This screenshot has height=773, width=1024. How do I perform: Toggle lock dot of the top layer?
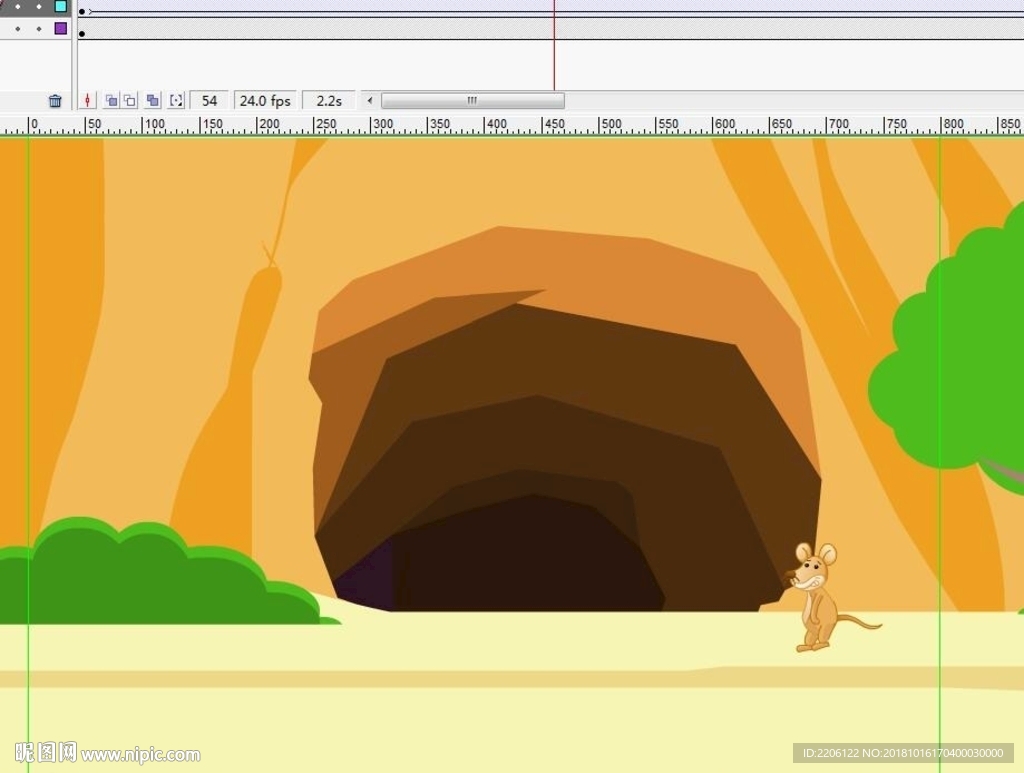(x=39, y=6)
